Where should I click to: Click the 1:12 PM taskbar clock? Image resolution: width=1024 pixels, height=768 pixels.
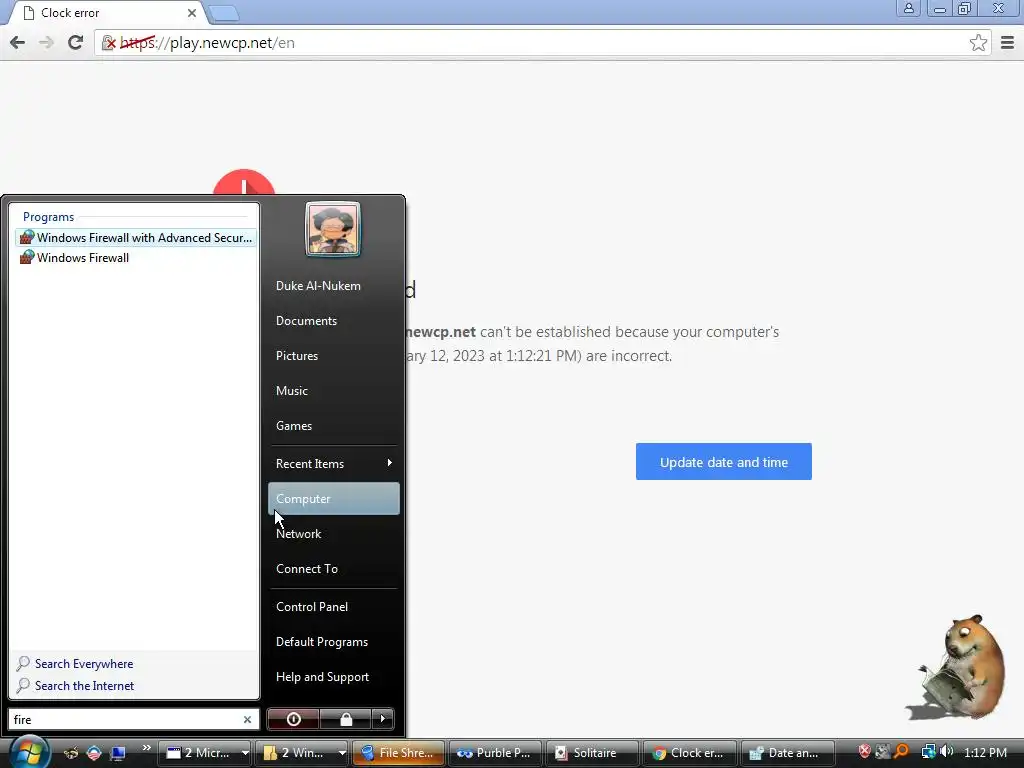tap(985, 752)
